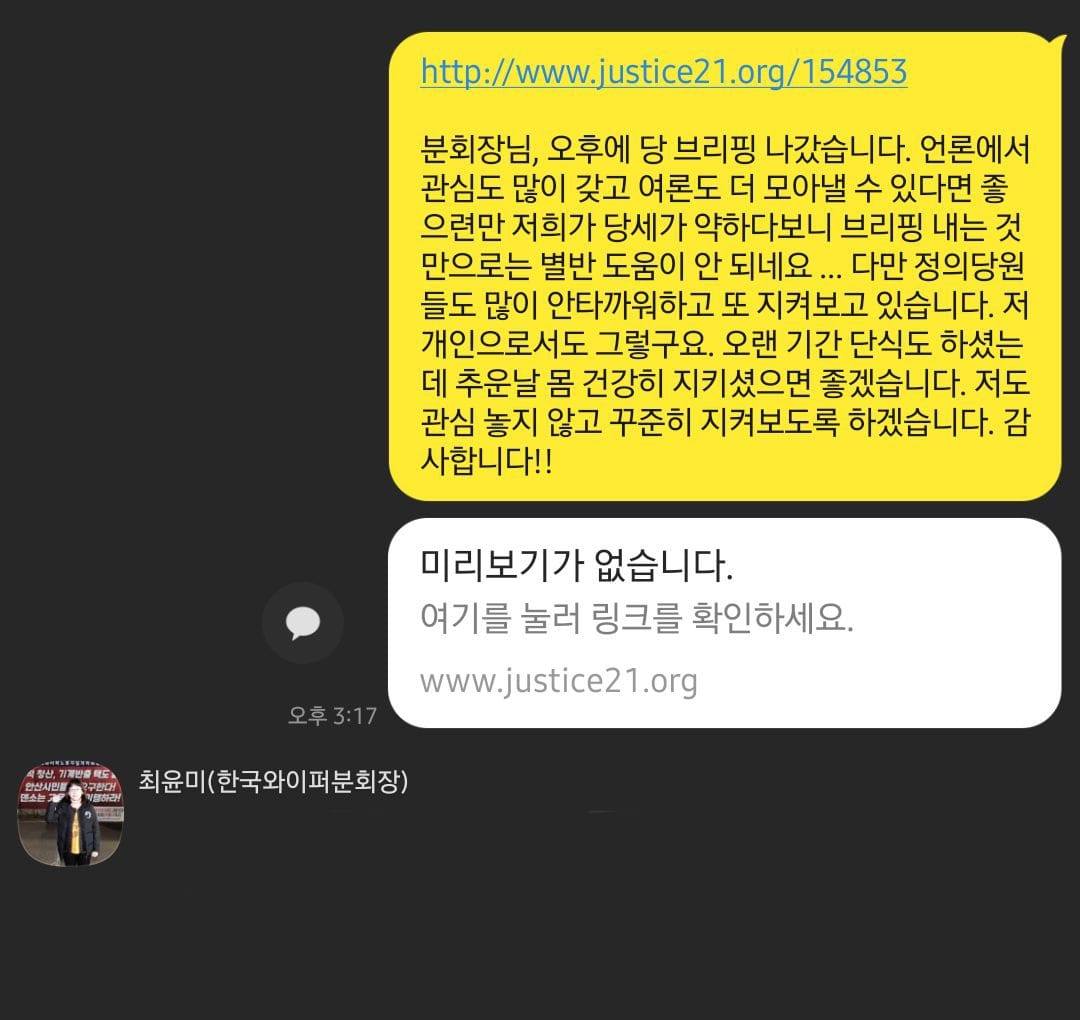Click the person in black jacket in avatar
The image size is (1080, 1020).
point(73,825)
